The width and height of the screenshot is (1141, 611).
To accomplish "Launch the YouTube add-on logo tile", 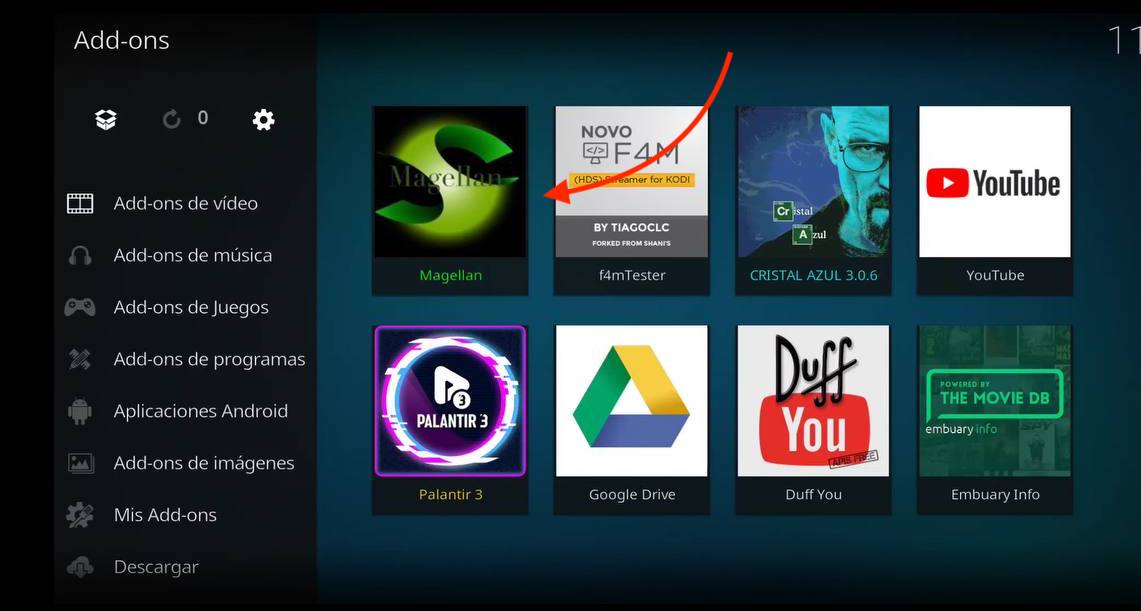I will coord(995,182).
